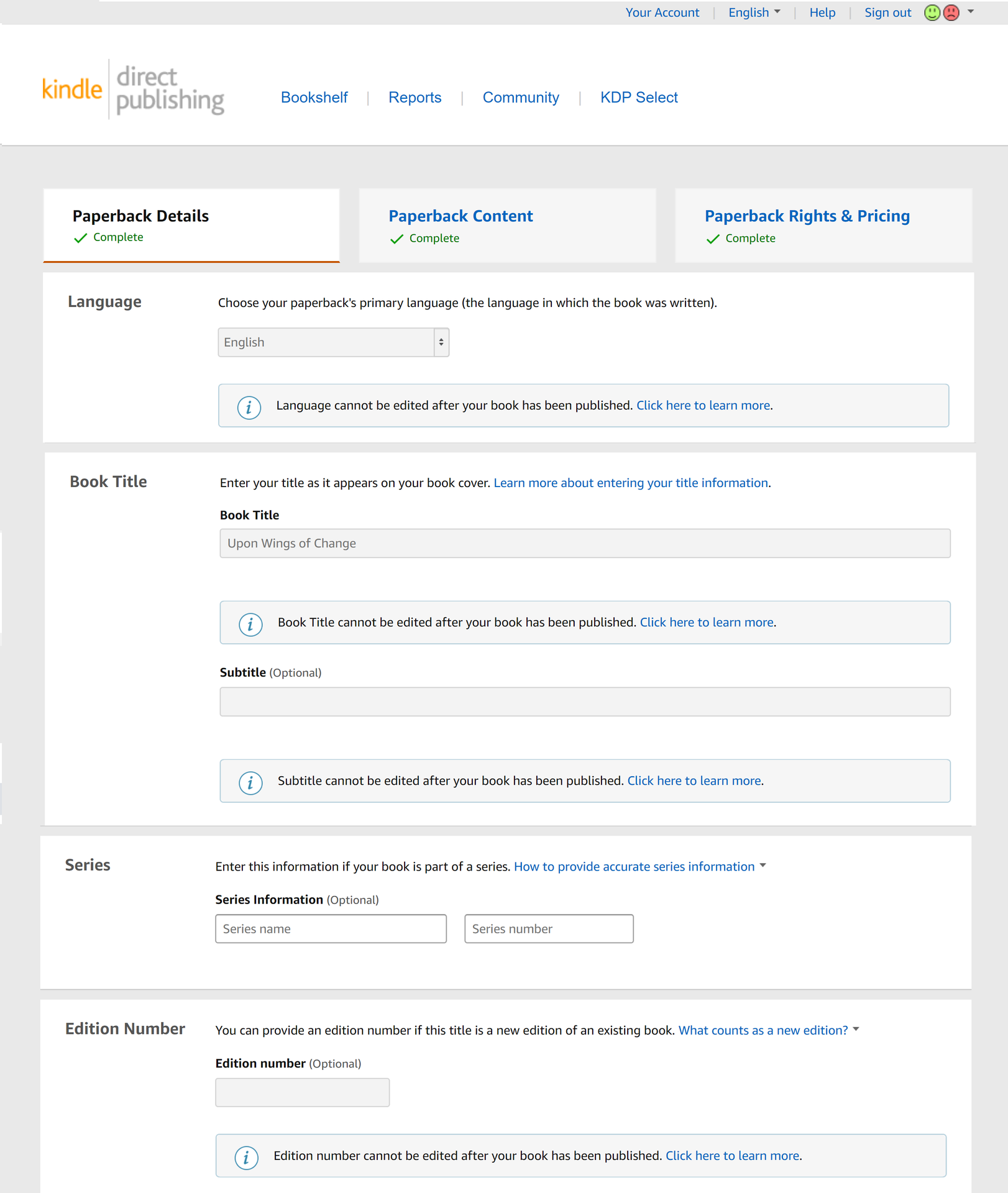The height and width of the screenshot is (1193, 1008).
Task: Expand How to provide accurate series information
Action: point(639,867)
